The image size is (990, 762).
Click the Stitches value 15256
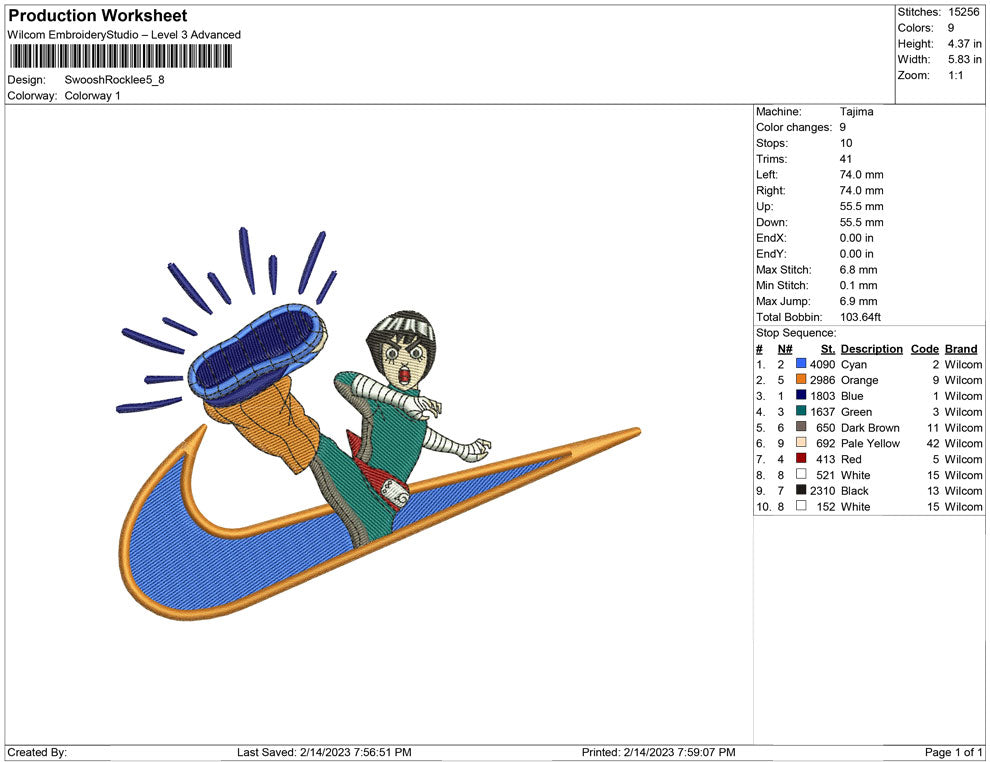point(963,12)
